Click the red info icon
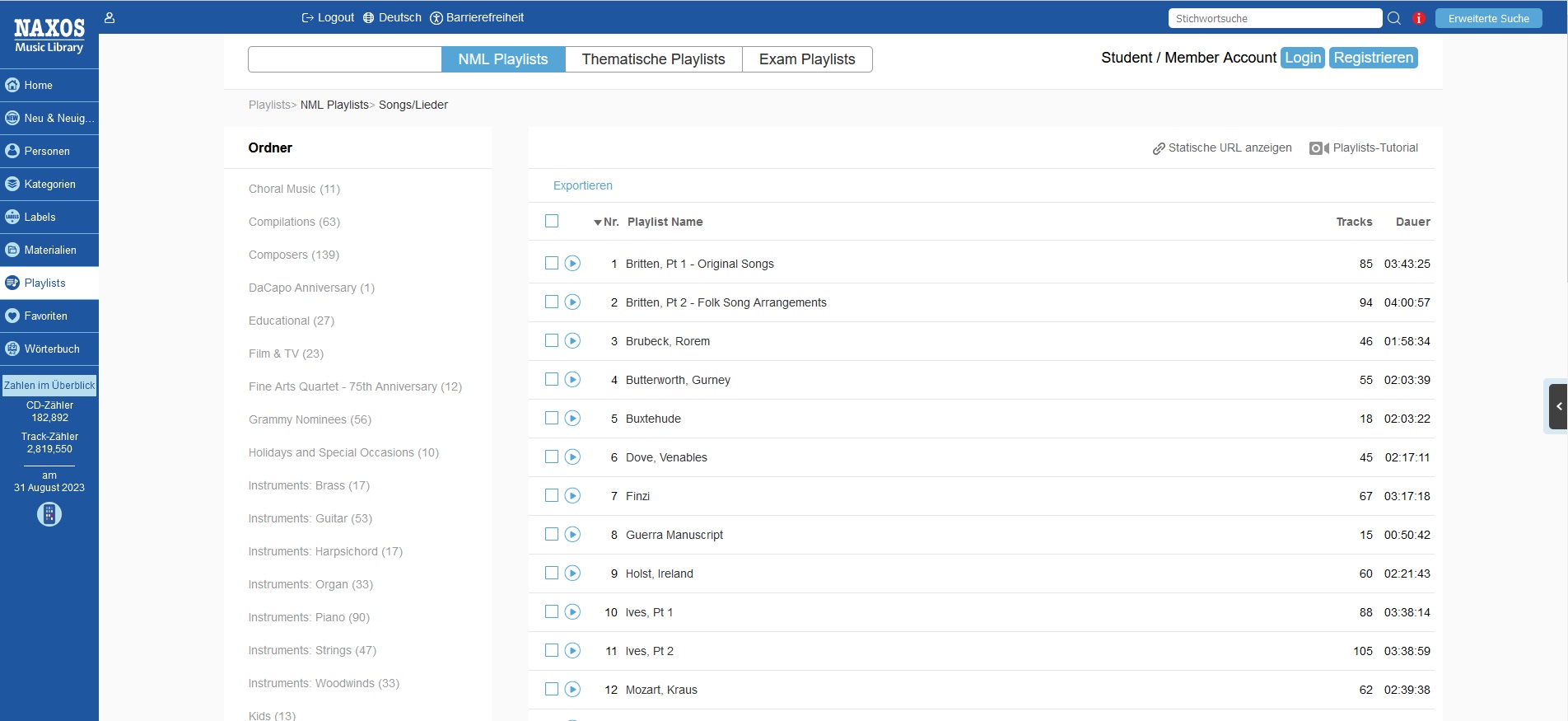This screenshot has width=1568, height=721. pos(1419,18)
